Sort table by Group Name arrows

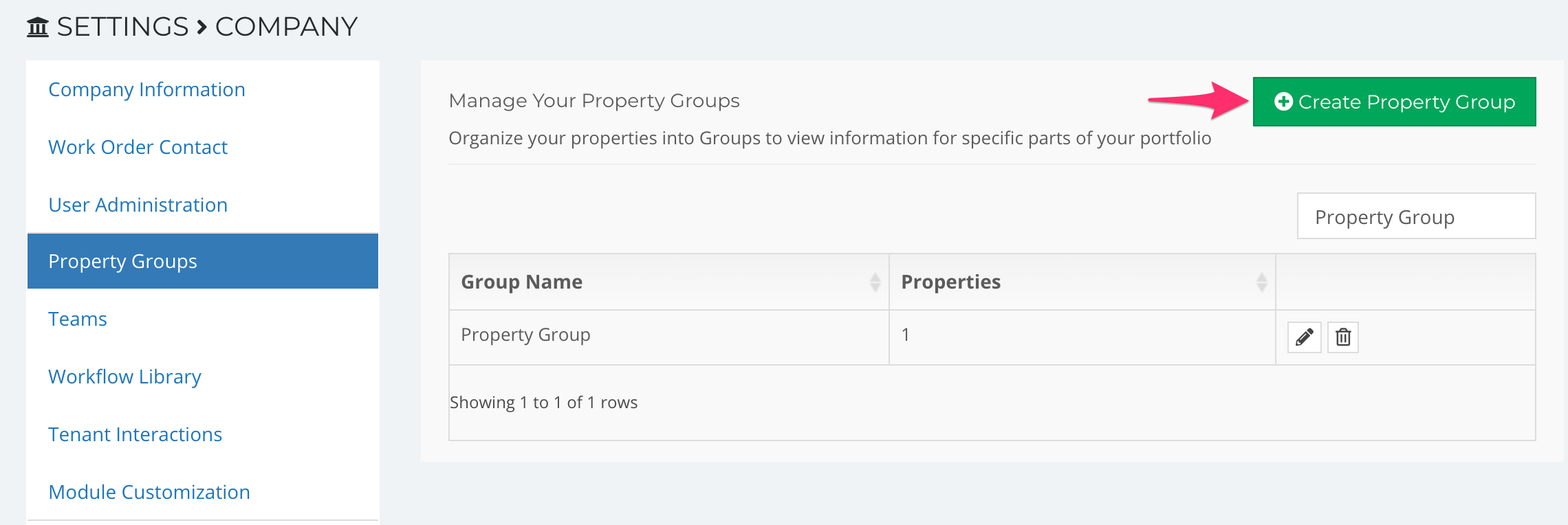[875, 282]
